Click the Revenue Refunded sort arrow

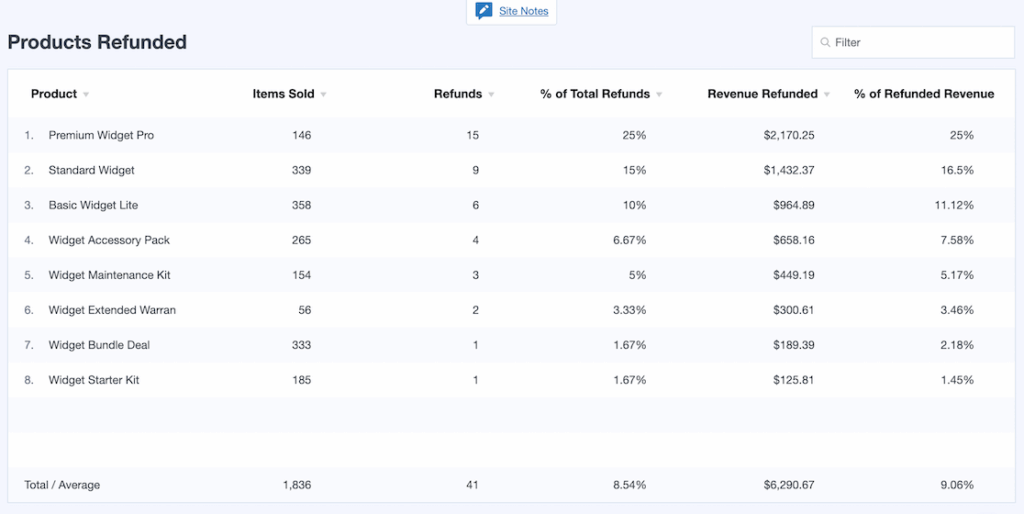pyautogui.click(x=827, y=95)
